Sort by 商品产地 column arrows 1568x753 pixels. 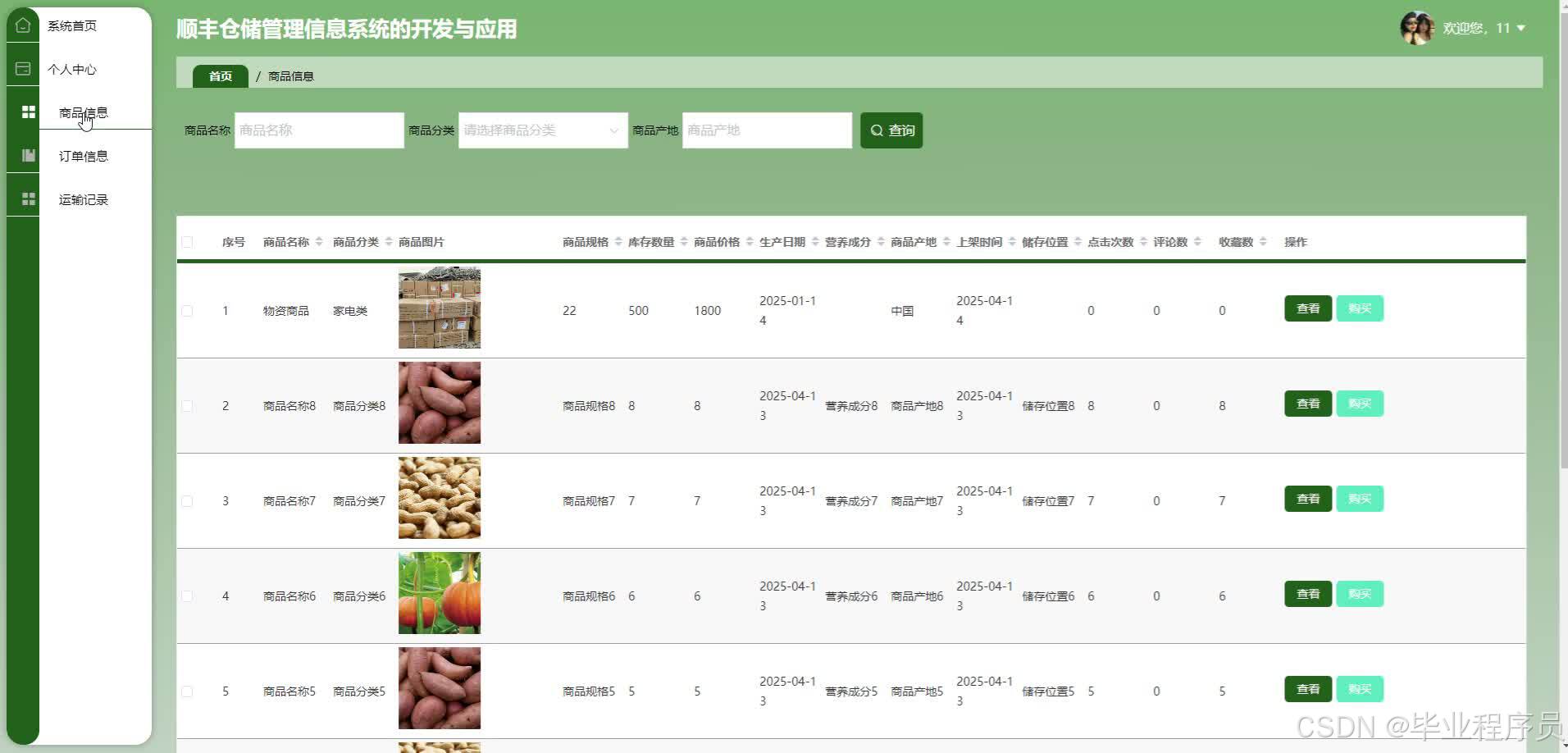click(x=946, y=242)
